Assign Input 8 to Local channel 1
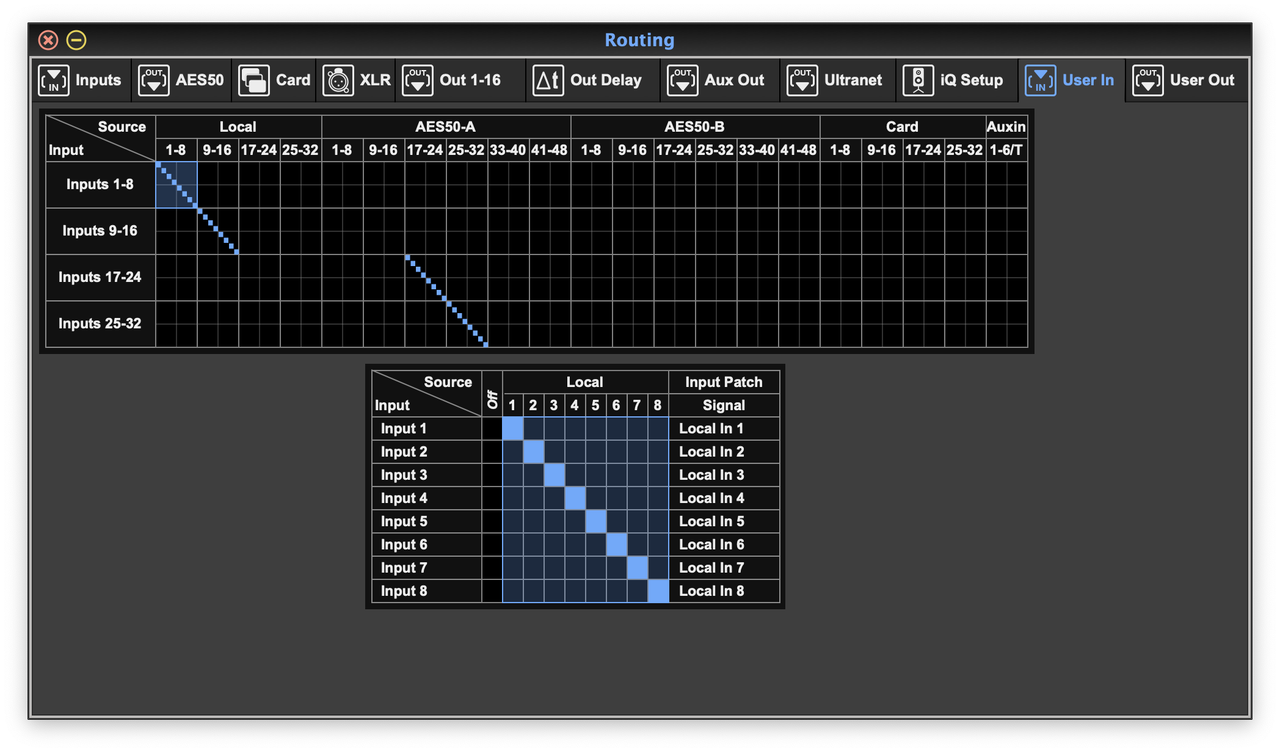This screenshot has height=752, width=1280. [512, 591]
